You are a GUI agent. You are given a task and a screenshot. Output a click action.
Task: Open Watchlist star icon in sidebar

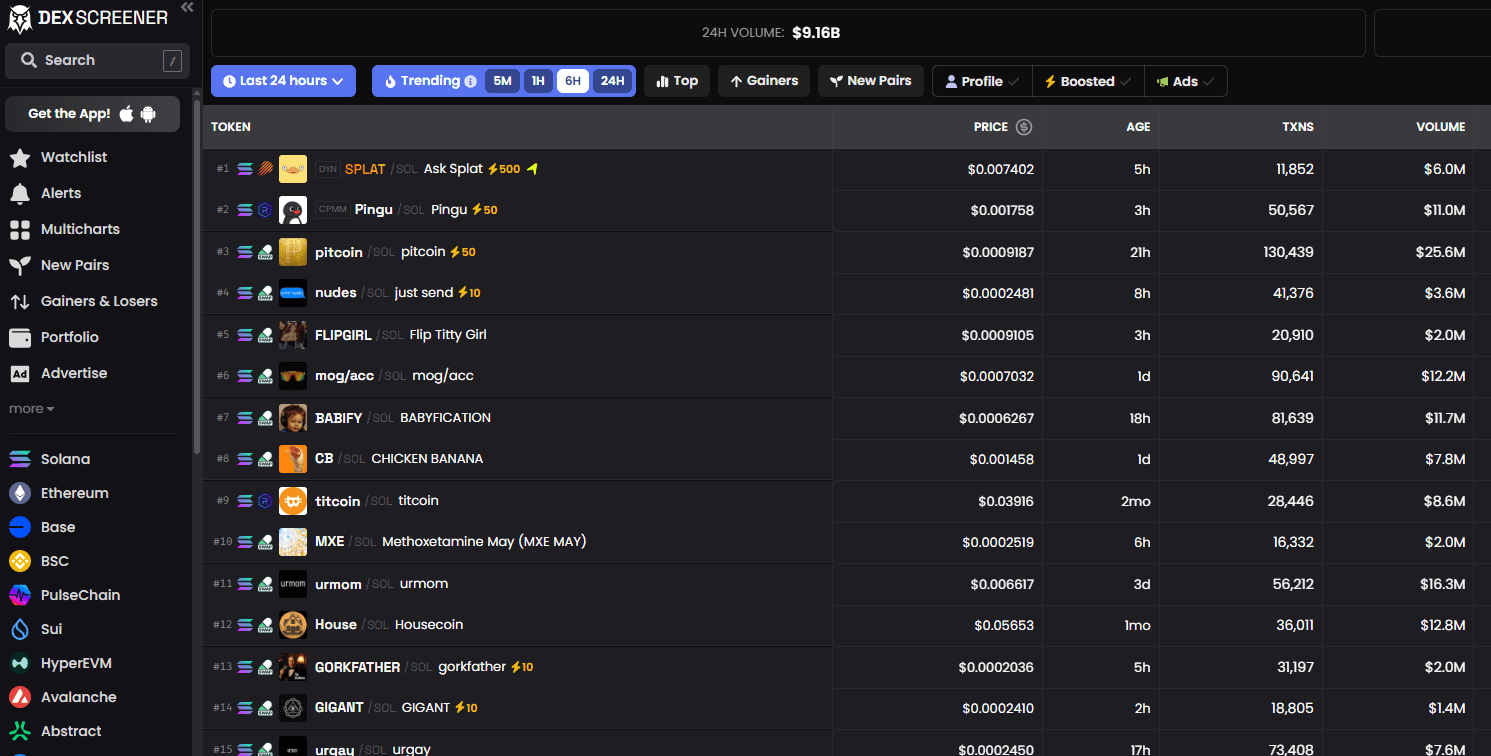click(x=20, y=157)
